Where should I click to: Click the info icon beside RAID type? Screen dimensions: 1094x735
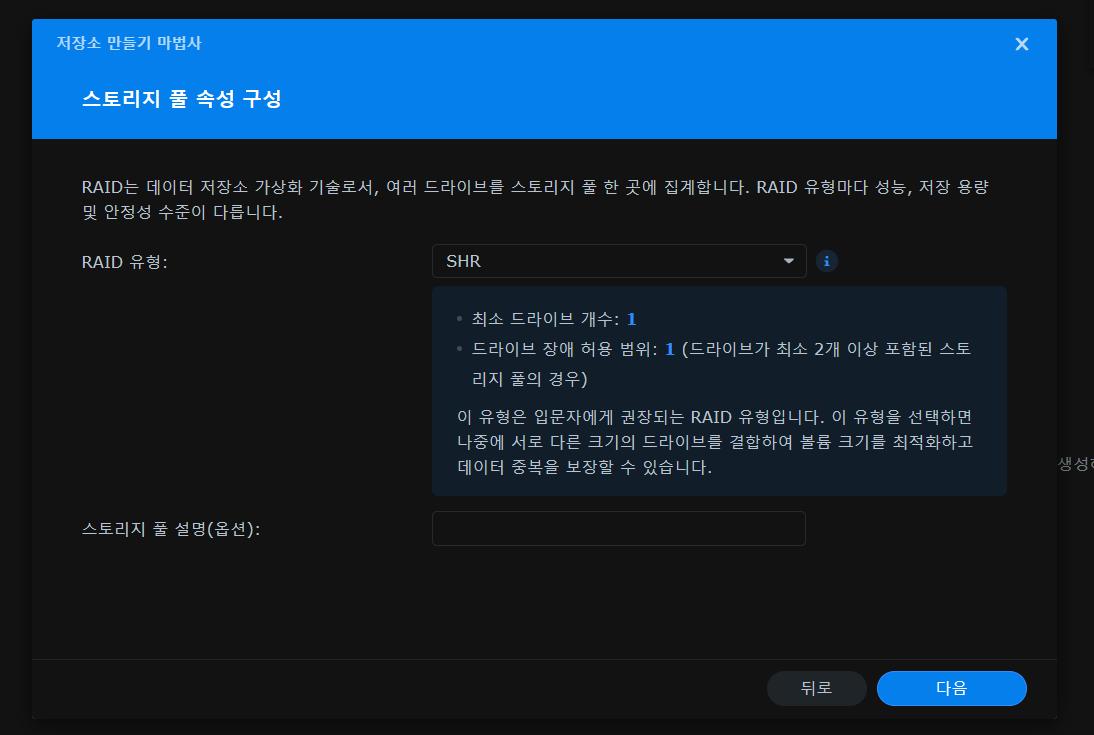pyautogui.click(x=826, y=262)
